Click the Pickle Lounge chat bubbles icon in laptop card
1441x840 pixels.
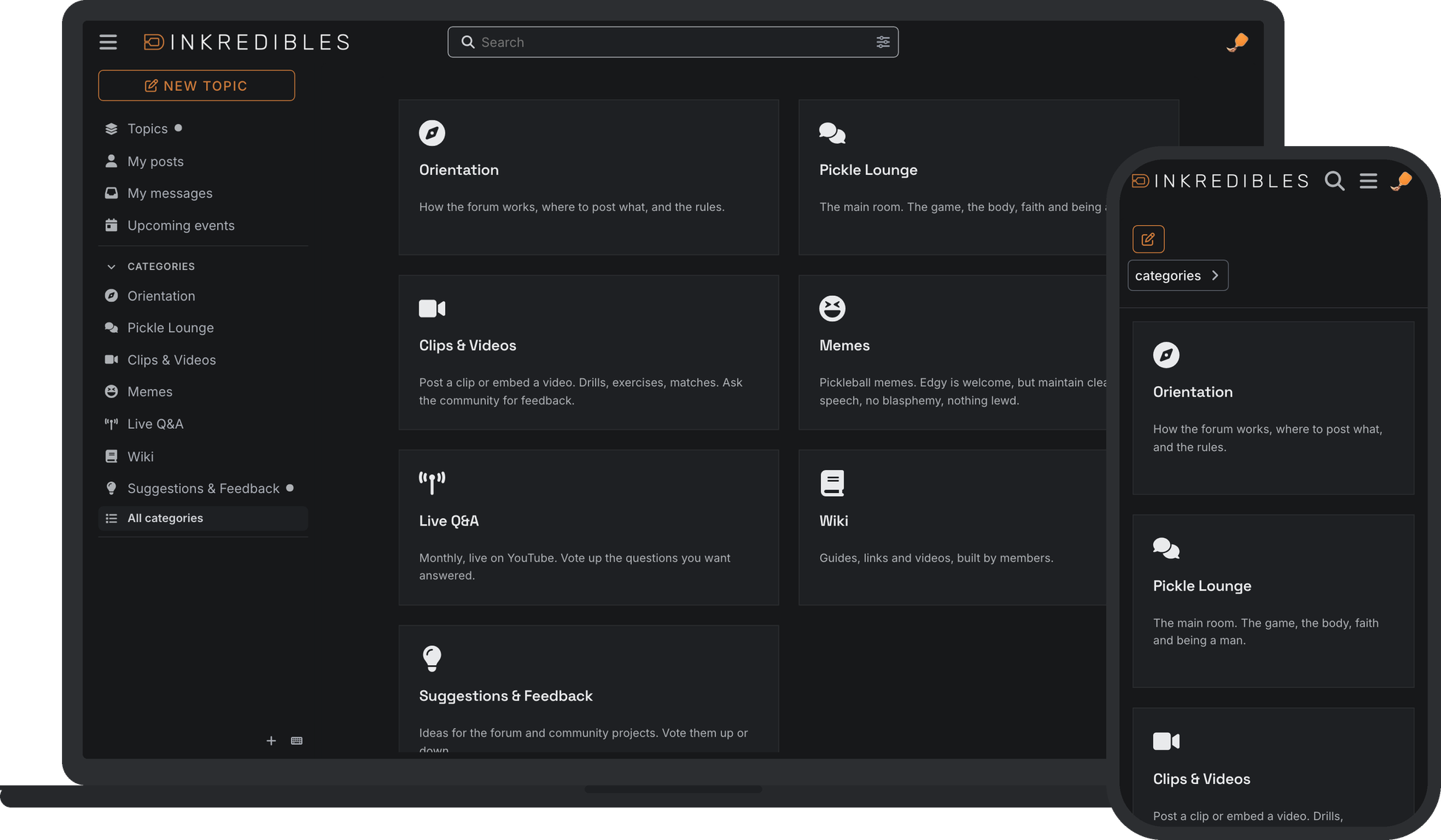[x=832, y=133]
